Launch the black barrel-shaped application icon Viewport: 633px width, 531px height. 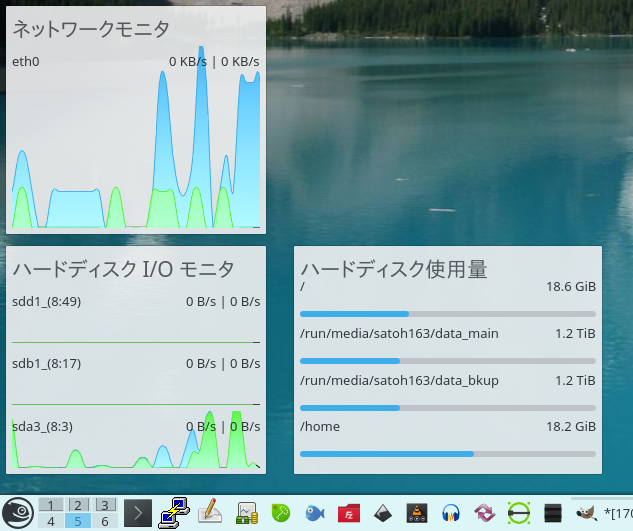pyautogui.click(x=553, y=513)
